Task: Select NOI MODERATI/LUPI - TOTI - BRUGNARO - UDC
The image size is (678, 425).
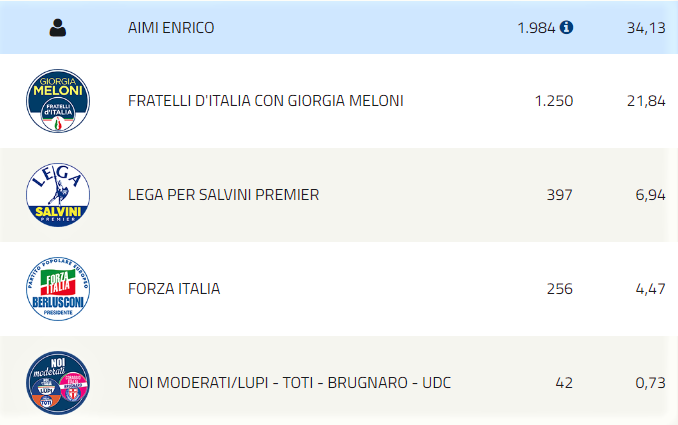Action: 289,383
